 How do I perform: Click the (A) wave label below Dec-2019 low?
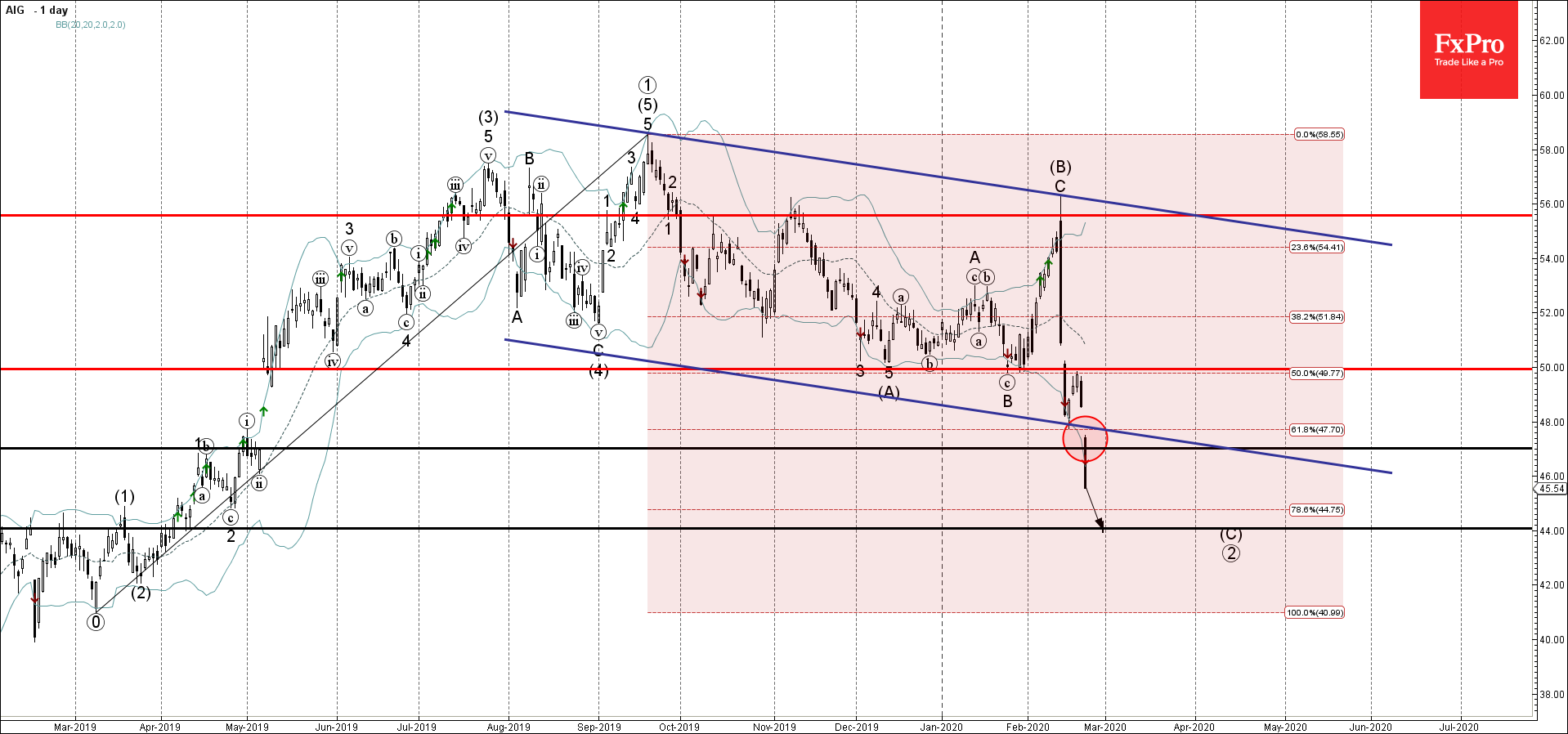tap(889, 393)
